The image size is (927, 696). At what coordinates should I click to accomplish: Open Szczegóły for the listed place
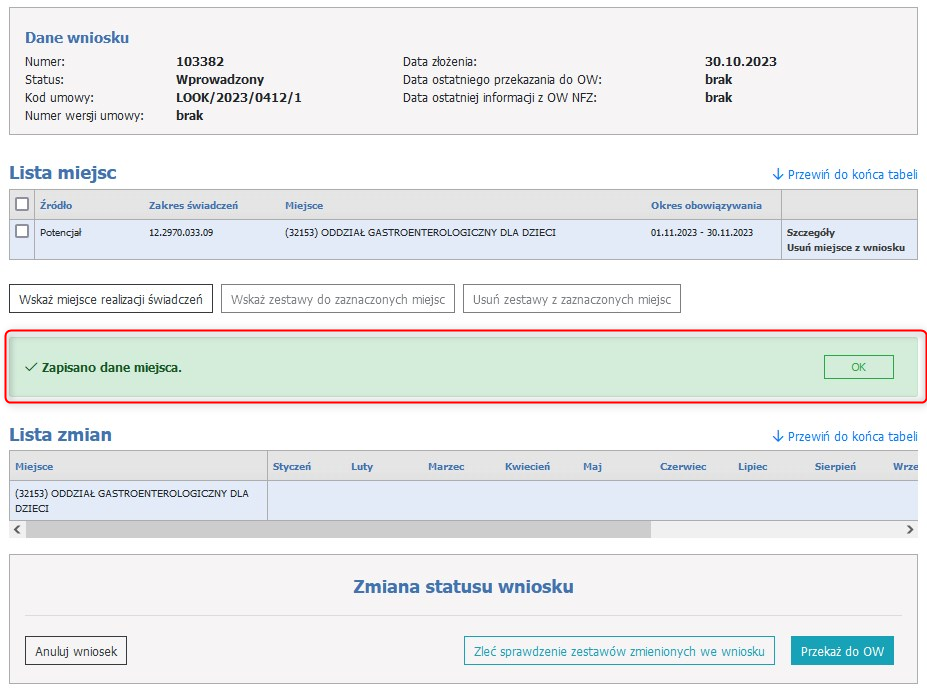[810, 232]
